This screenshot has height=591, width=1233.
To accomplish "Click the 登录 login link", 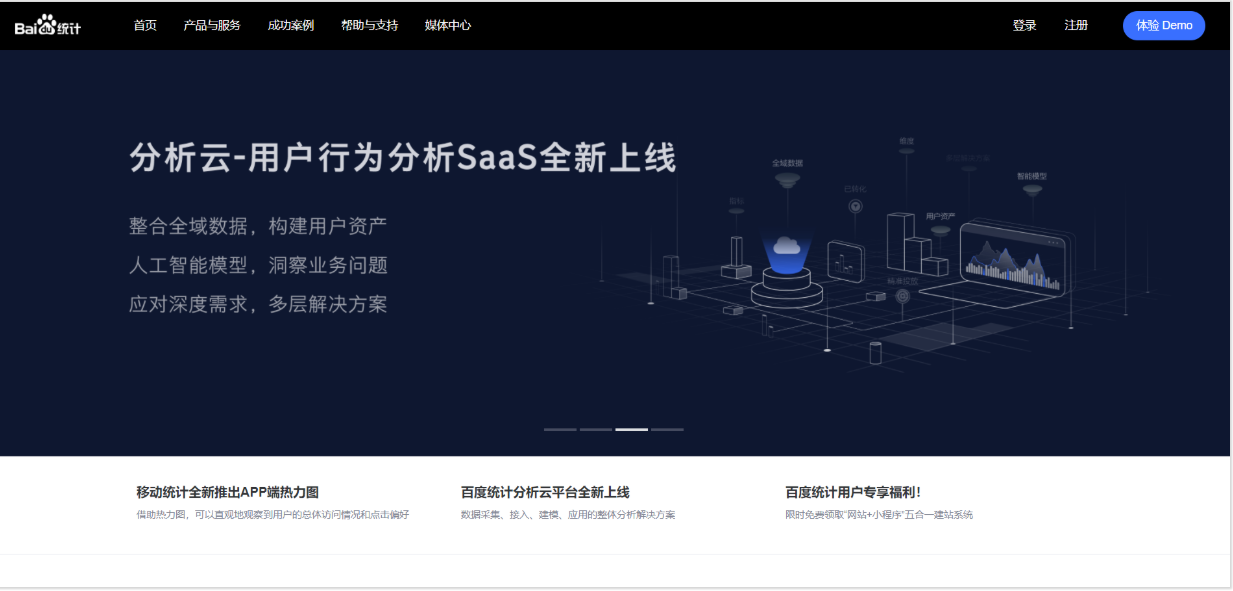I will click(x=1024, y=26).
